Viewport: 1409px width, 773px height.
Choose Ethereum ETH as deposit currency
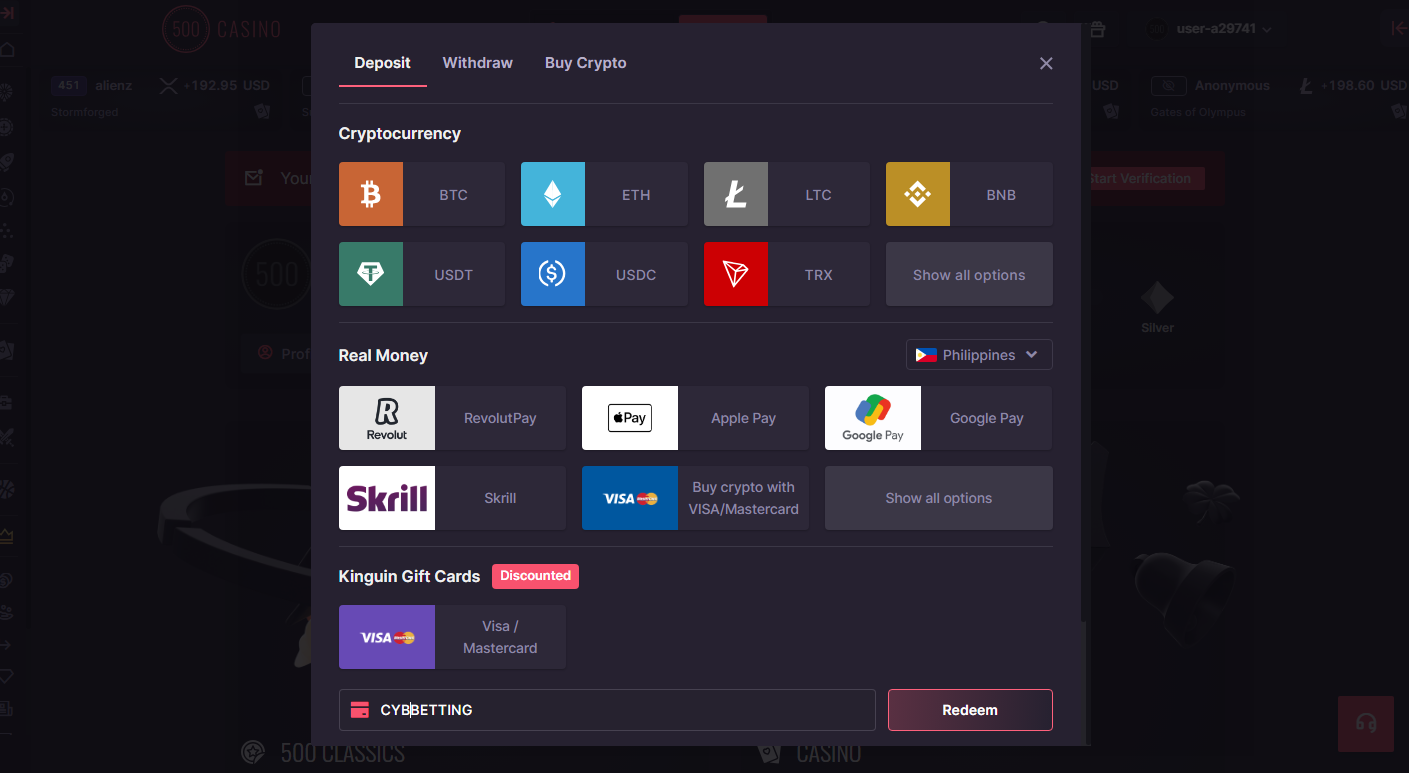pos(603,194)
